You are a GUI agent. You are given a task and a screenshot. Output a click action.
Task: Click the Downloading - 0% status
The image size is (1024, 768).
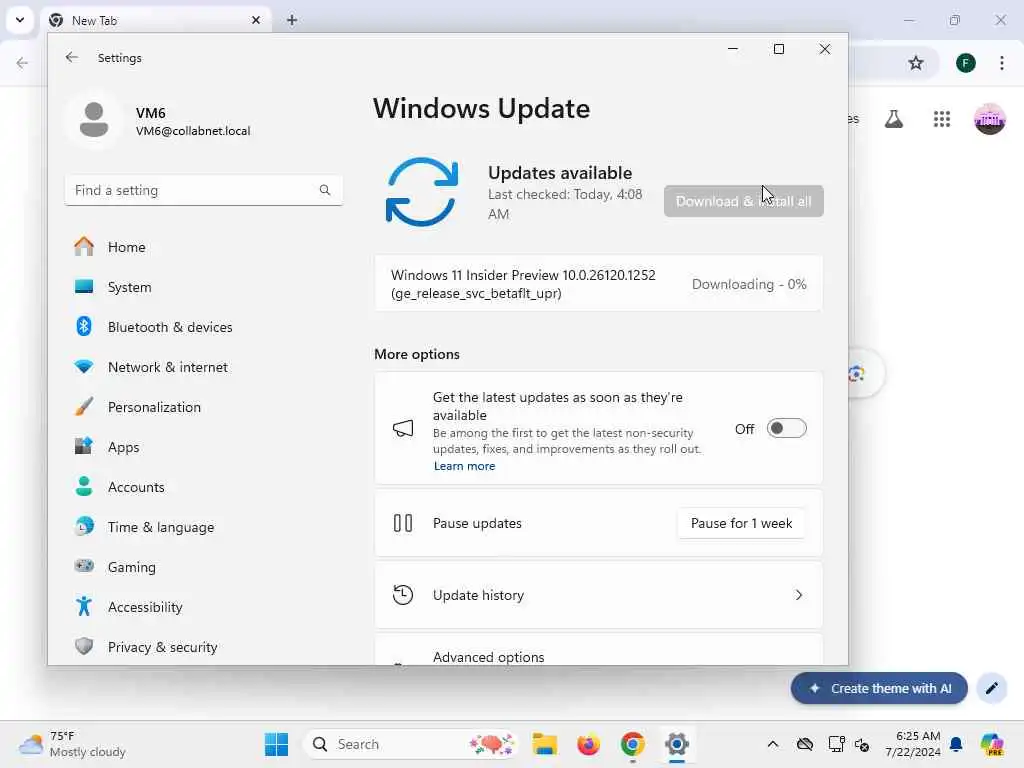point(749,284)
